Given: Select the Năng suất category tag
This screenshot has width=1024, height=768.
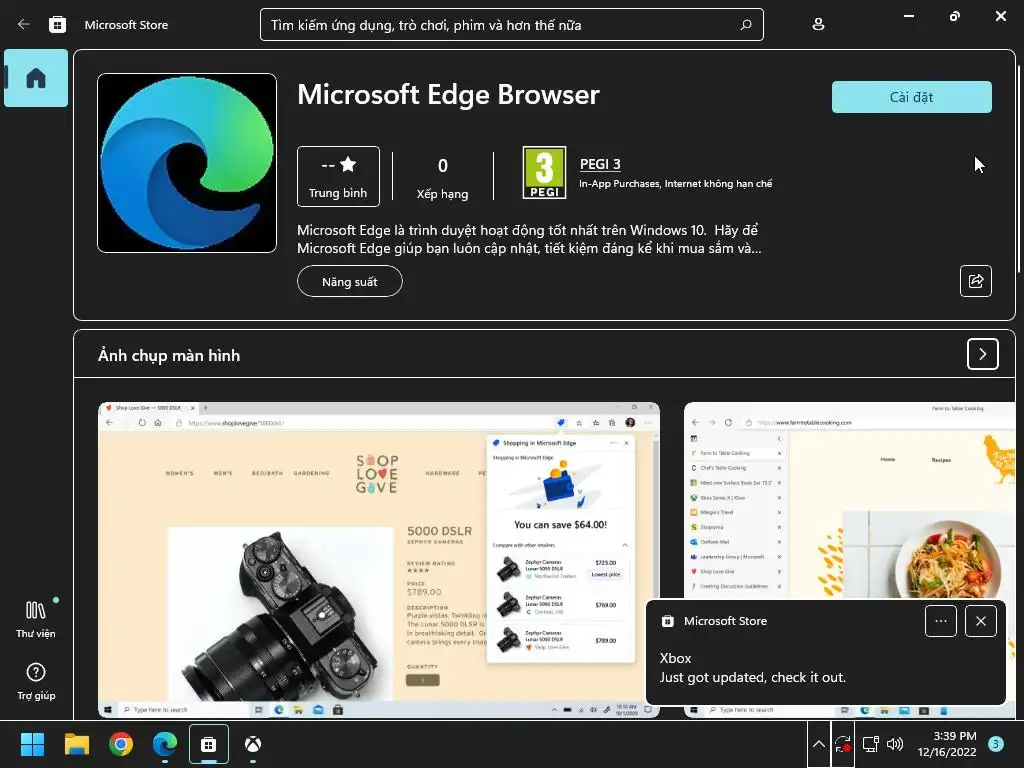Looking at the screenshot, I should (x=349, y=281).
